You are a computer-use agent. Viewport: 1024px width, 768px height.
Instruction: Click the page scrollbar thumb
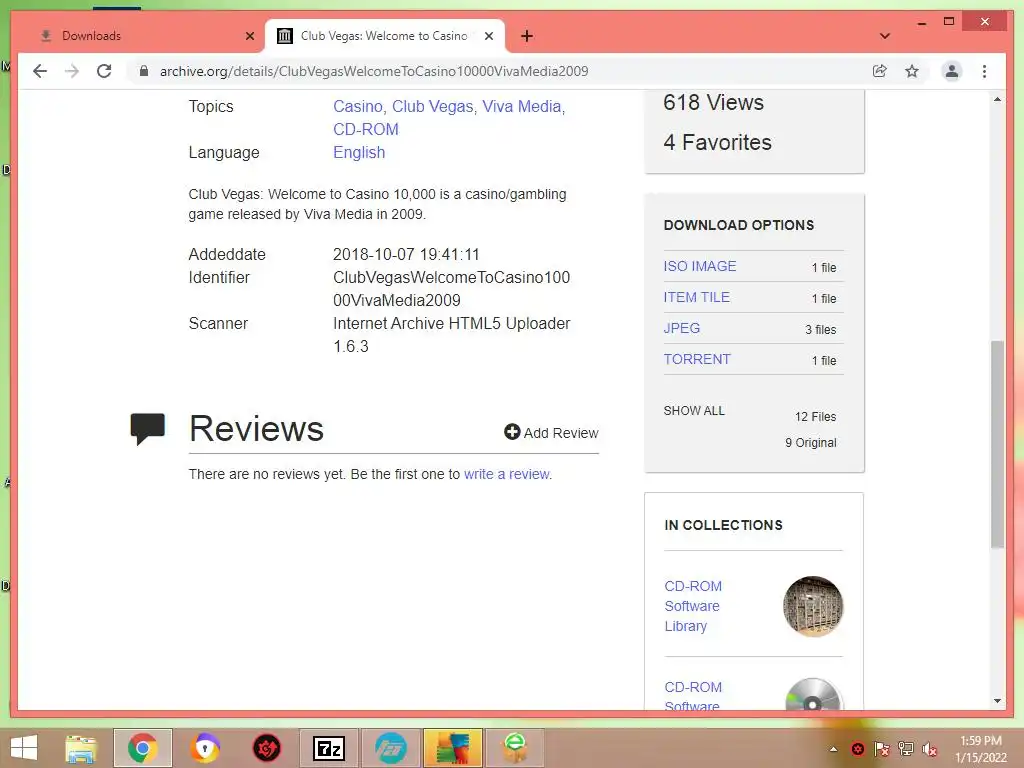(997, 444)
